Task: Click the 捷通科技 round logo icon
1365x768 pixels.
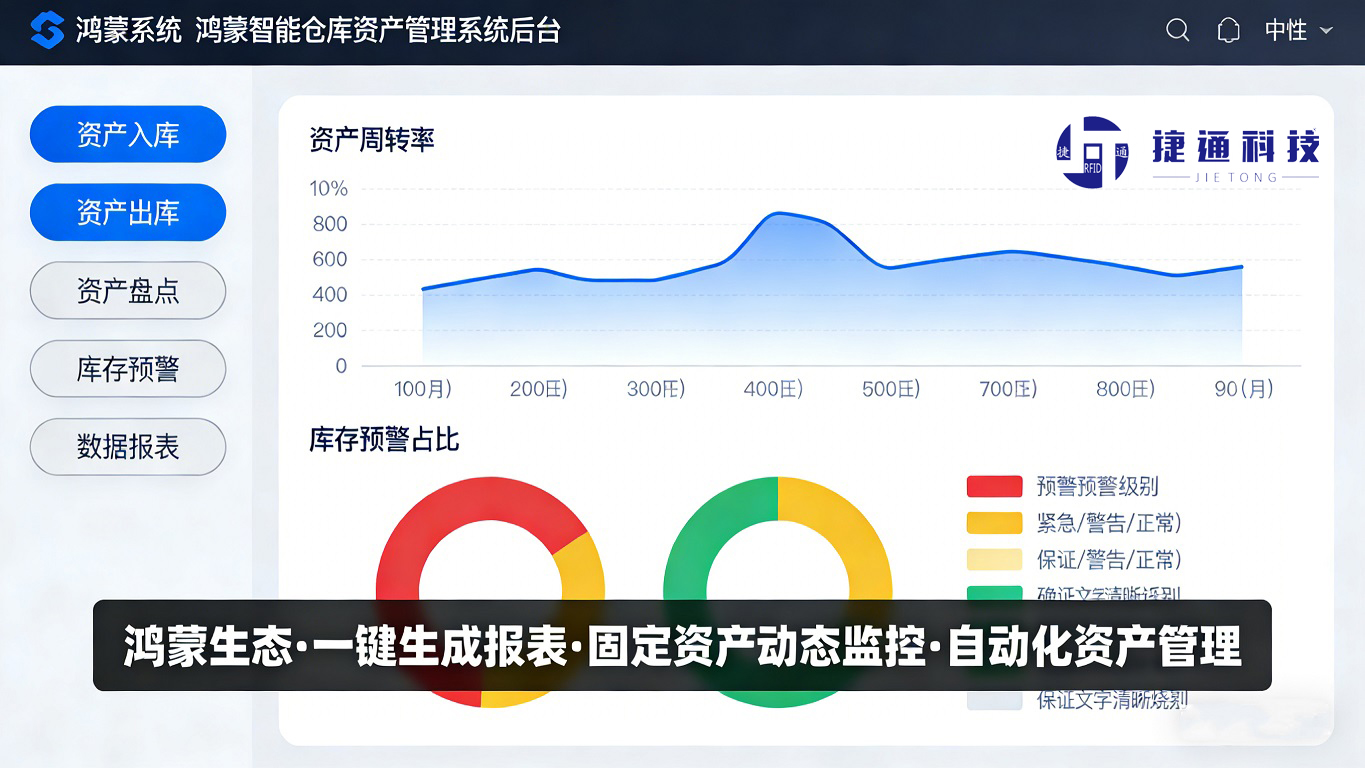Action: tap(1093, 152)
